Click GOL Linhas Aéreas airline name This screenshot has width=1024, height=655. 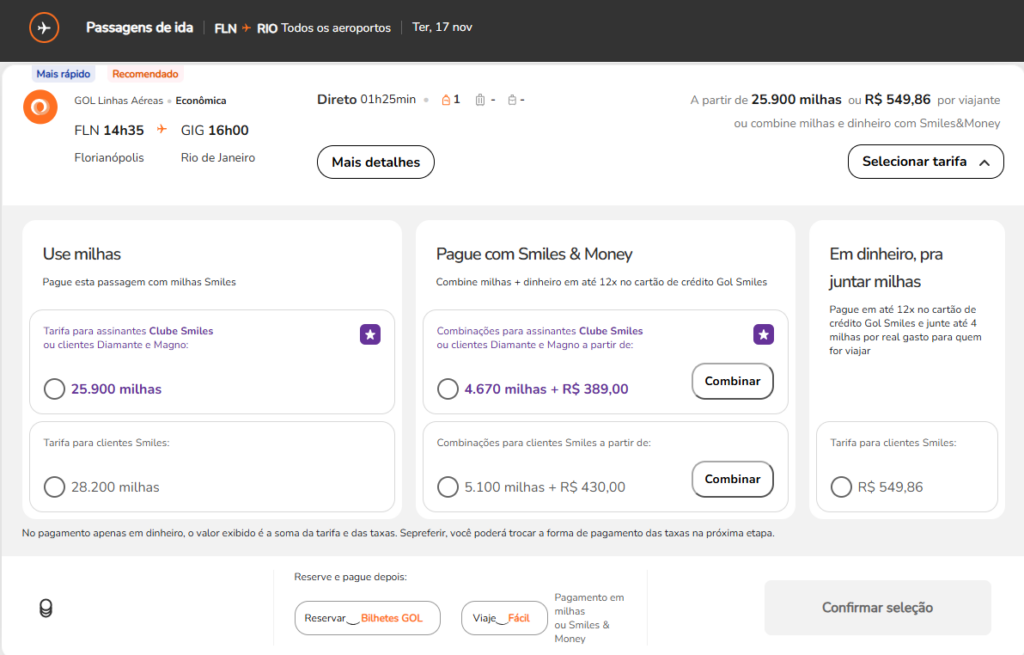tap(119, 101)
